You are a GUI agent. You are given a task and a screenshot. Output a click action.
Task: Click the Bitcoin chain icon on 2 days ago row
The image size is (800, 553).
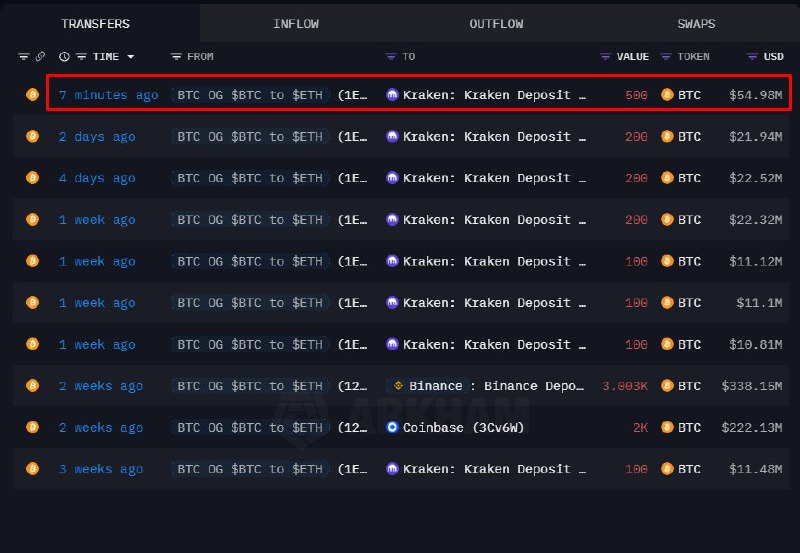click(x=33, y=137)
